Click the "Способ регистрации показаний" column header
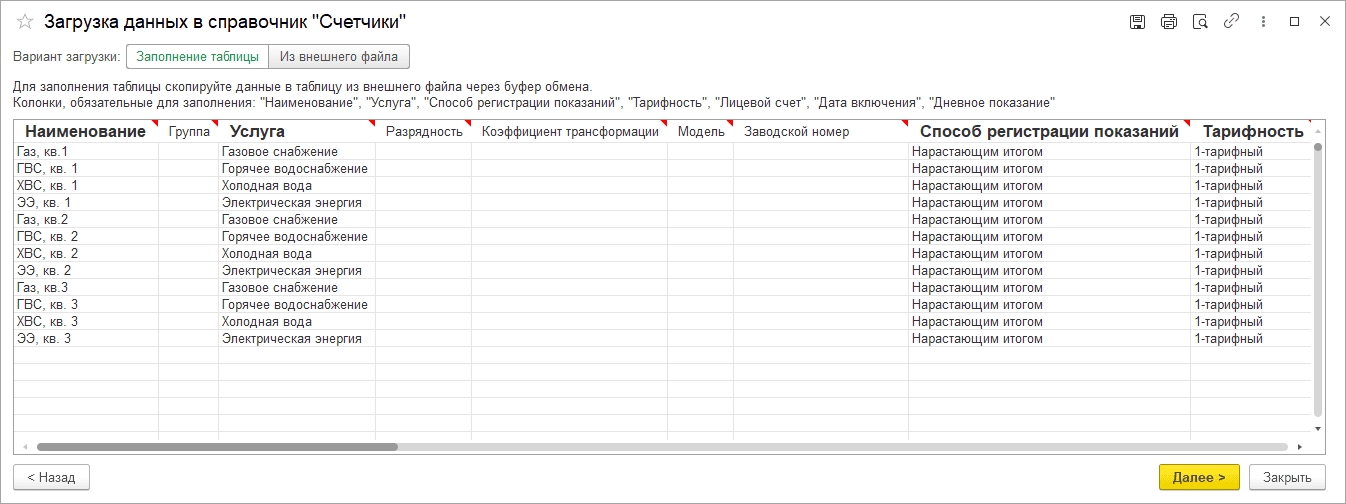This screenshot has width=1346, height=504. 1049,131
